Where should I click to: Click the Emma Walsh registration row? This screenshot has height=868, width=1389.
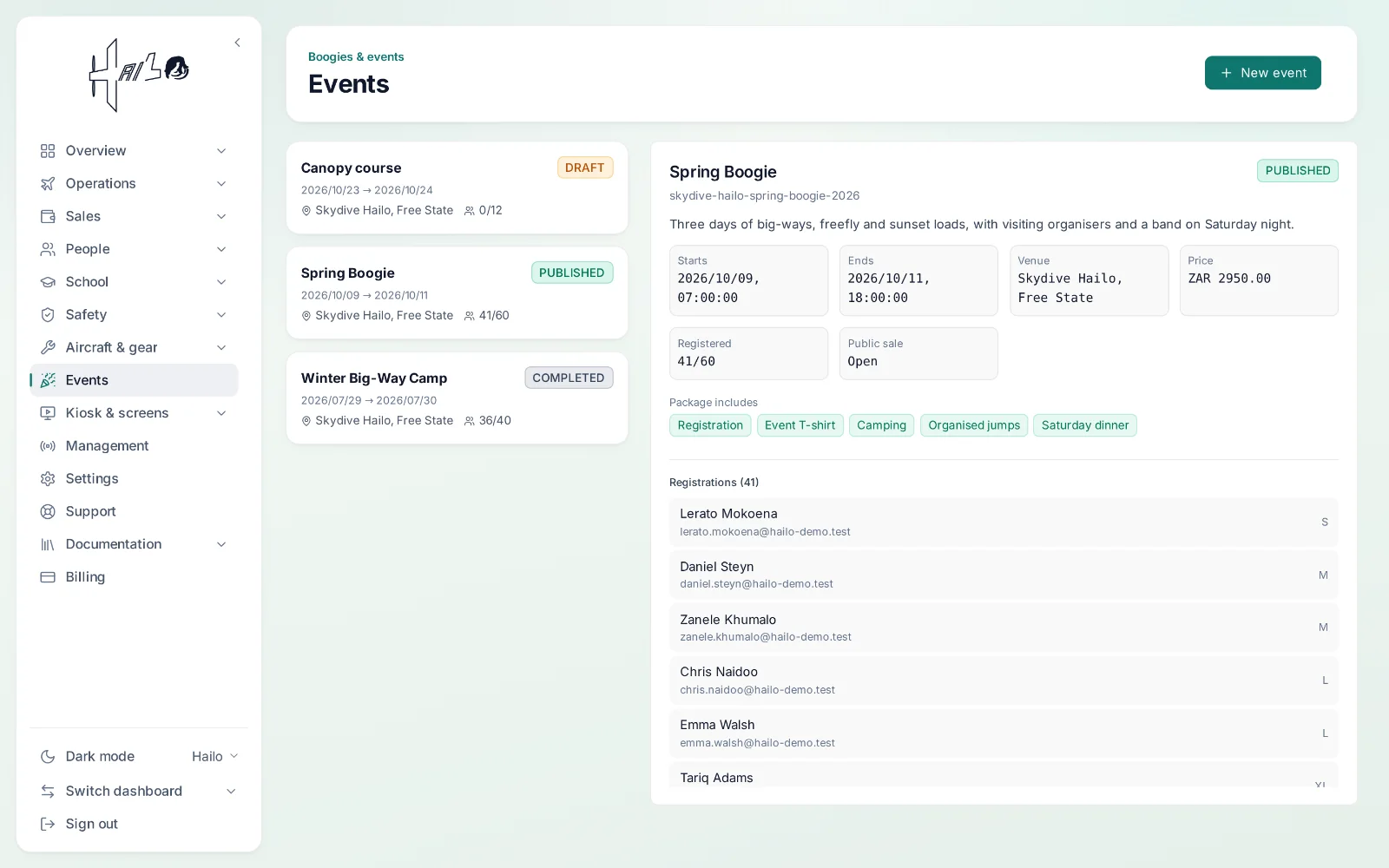pos(1004,733)
